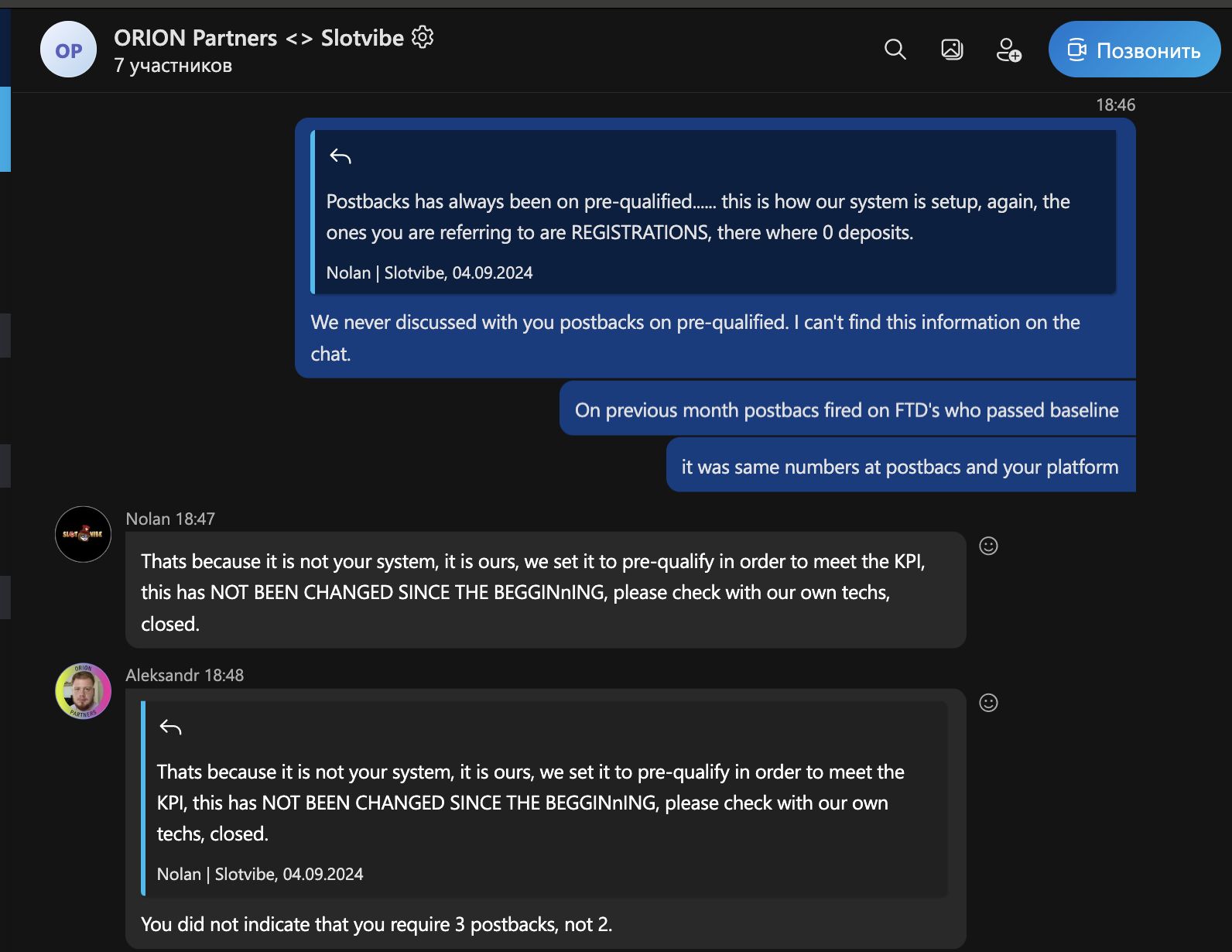
Task: Click the ORION Partners <> Slotvibe title
Action: coord(258,38)
